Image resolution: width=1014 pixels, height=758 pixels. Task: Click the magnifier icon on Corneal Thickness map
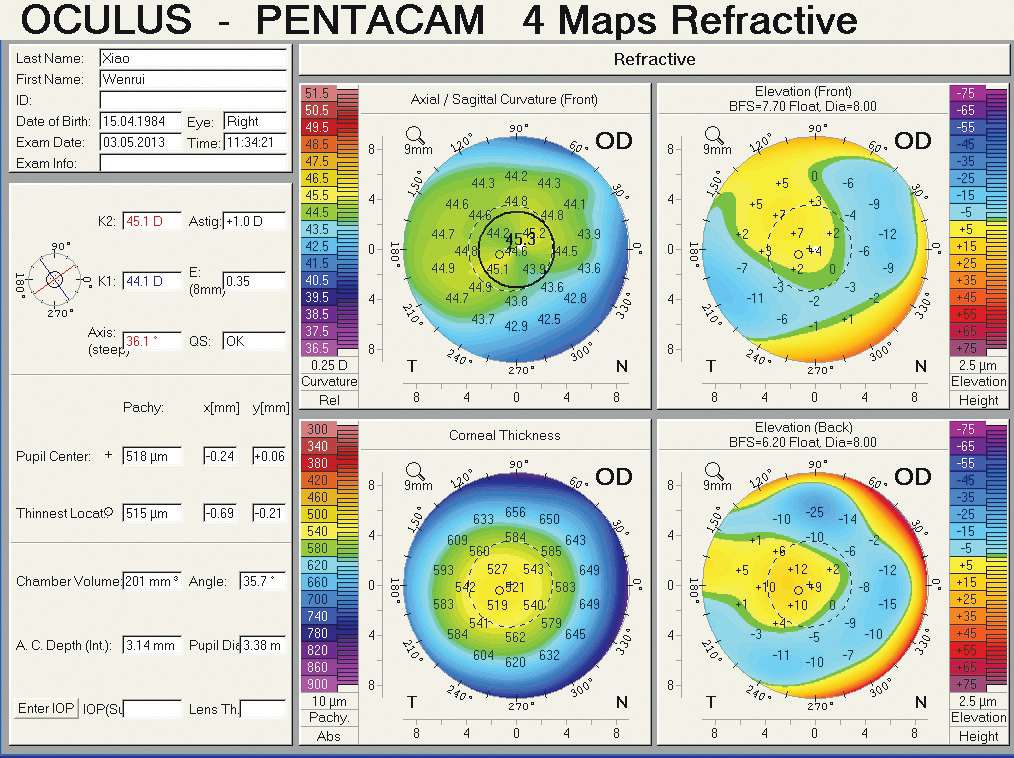pos(415,472)
